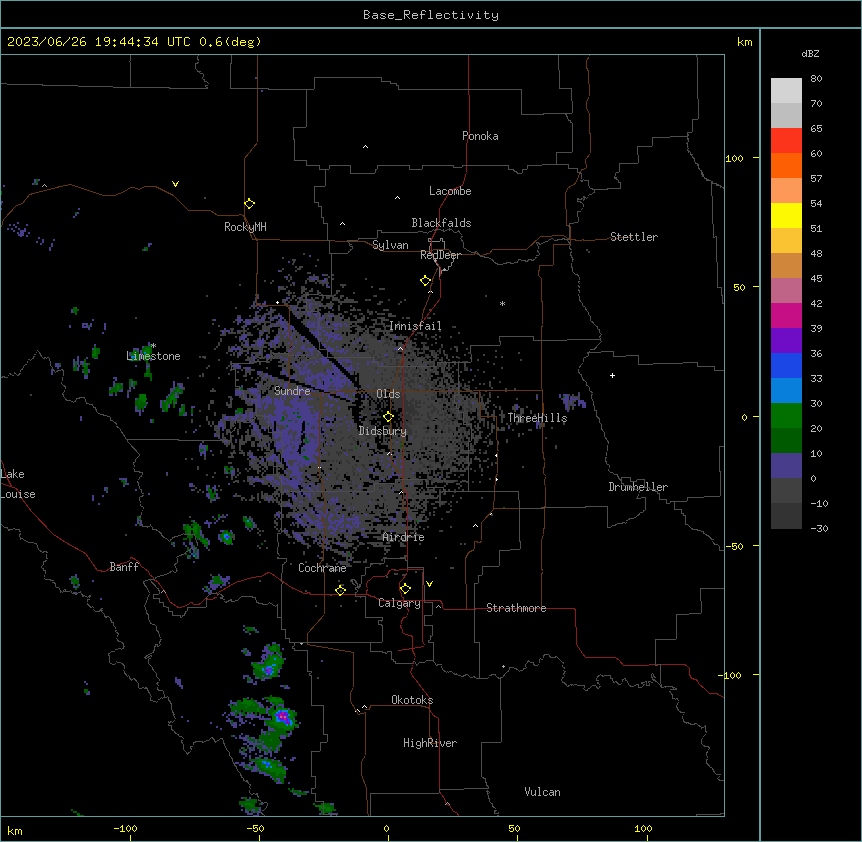
Task: Click the Limestone label
Action: 153,356
